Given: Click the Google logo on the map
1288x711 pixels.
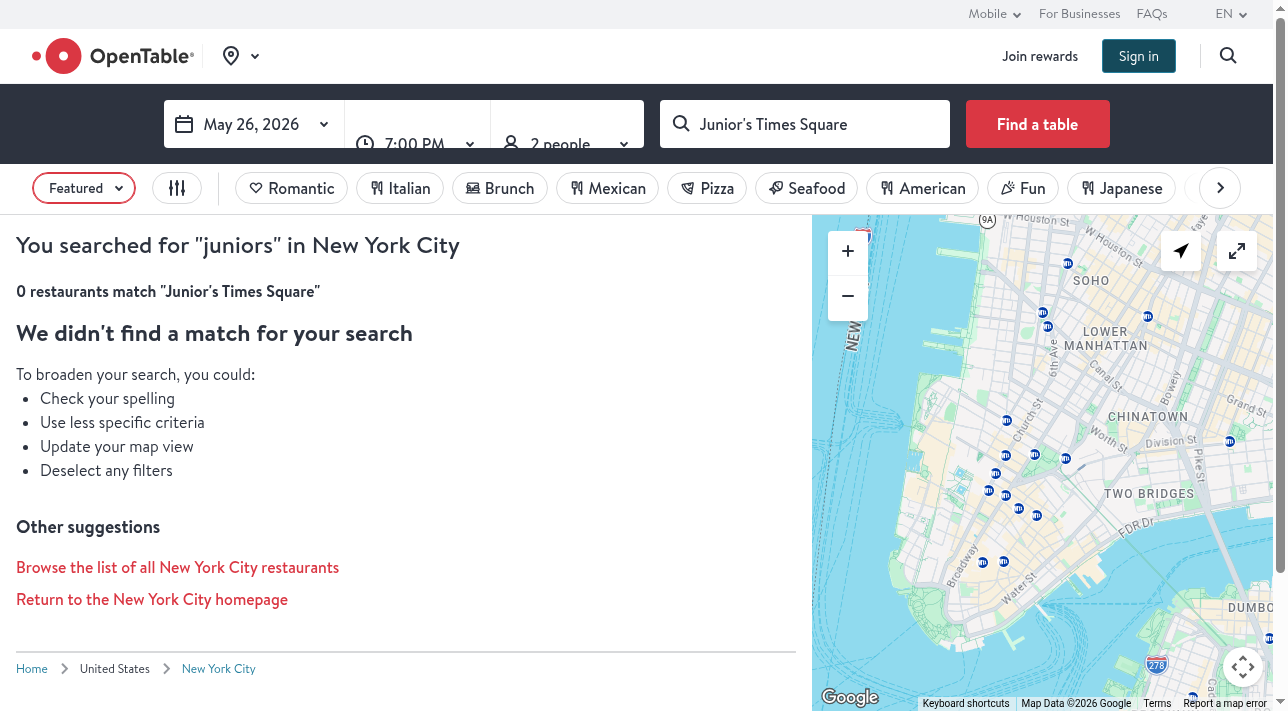Looking at the screenshot, I should tap(850, 697).
